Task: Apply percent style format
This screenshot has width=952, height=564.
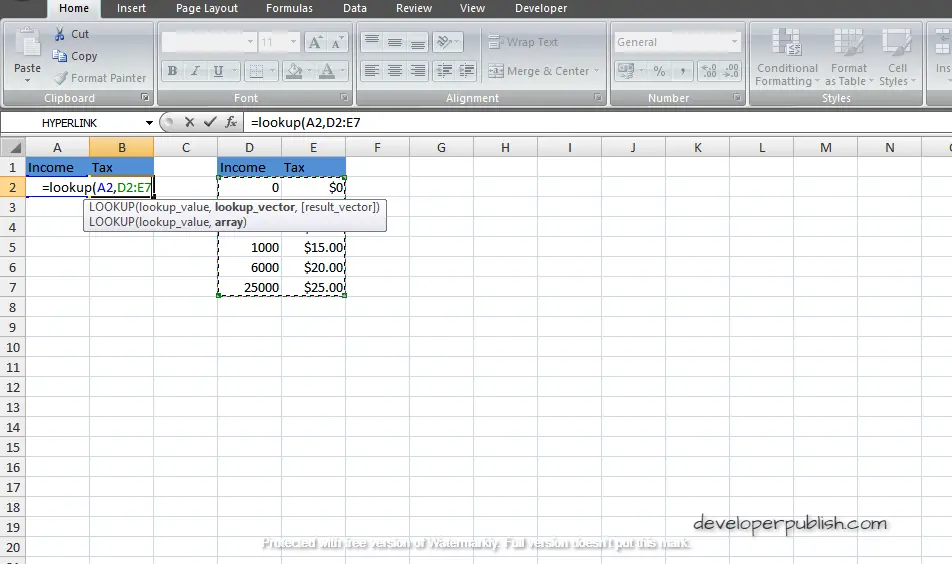Action: (659, 71)
